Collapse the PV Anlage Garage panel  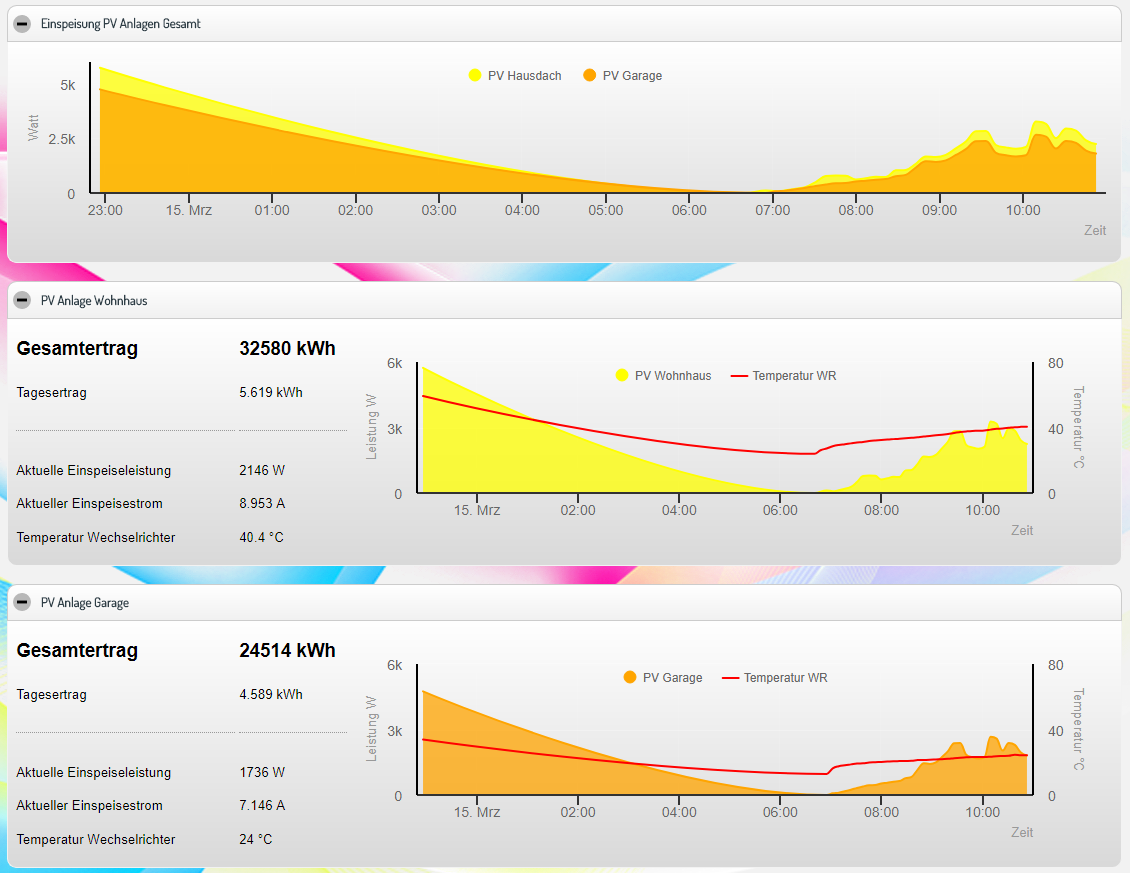[x=22, y=602]
